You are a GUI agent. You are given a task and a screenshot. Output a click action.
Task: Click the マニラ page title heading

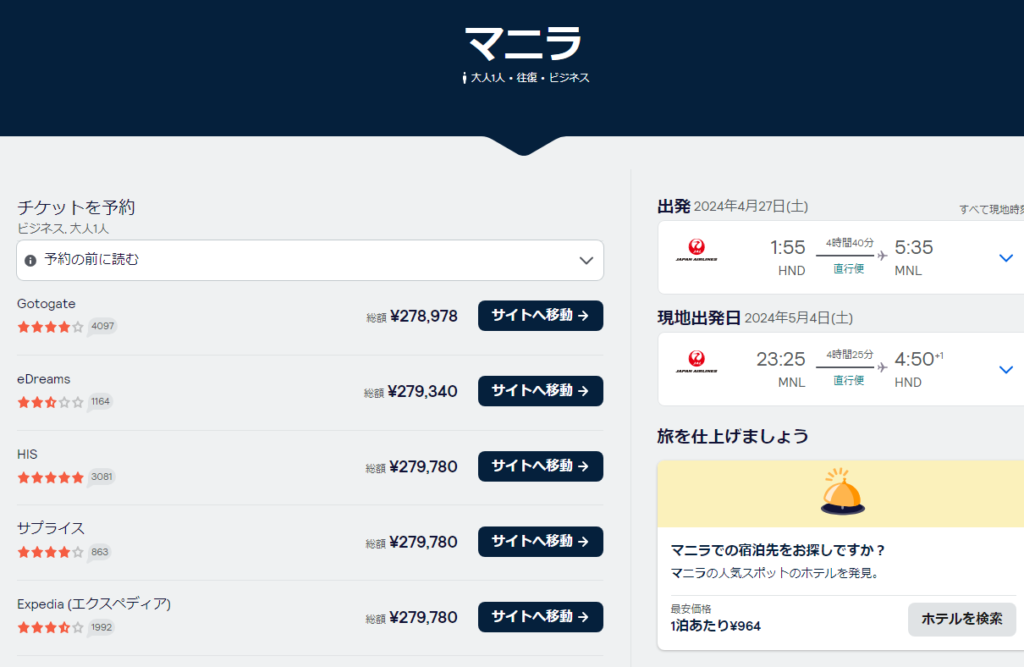(523, 43)
